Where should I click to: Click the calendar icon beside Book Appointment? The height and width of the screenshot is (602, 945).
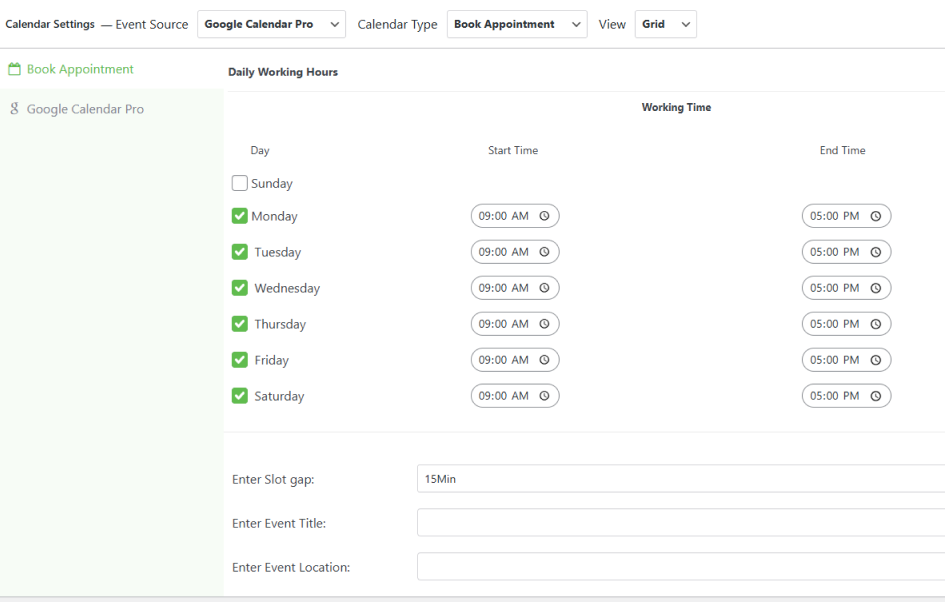15,69
